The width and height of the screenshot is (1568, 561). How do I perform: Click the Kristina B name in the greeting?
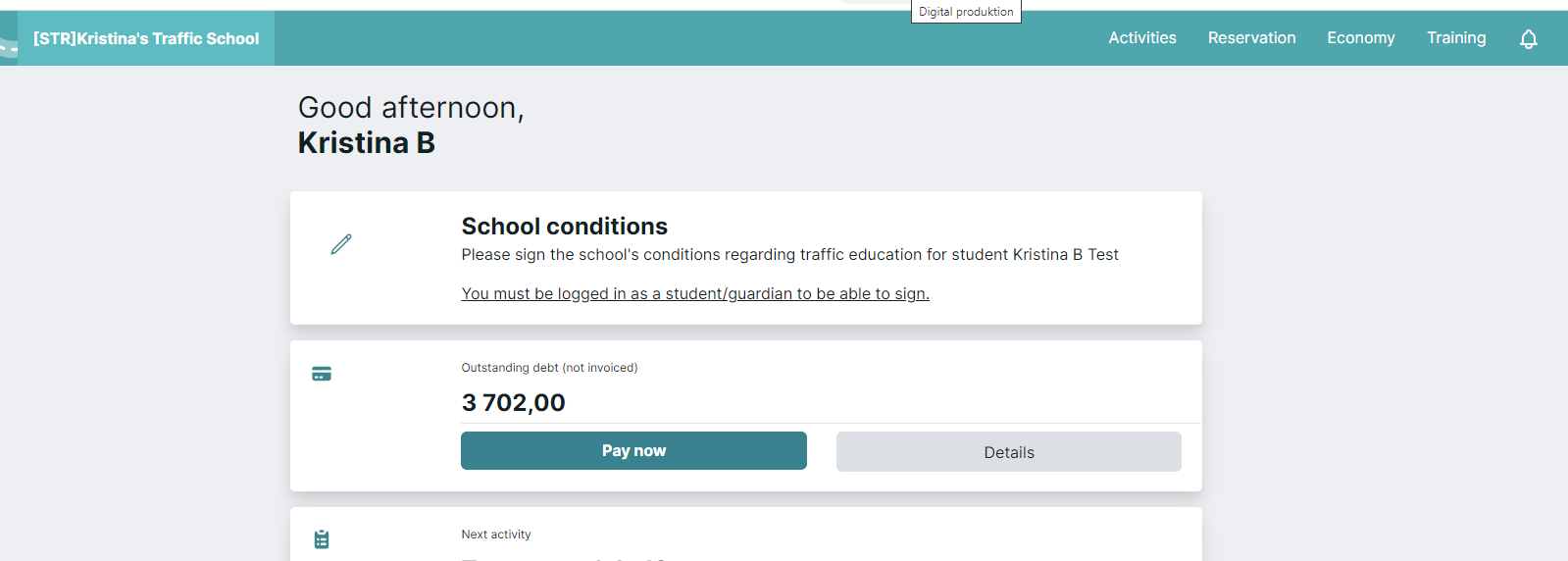click(367, 143)
